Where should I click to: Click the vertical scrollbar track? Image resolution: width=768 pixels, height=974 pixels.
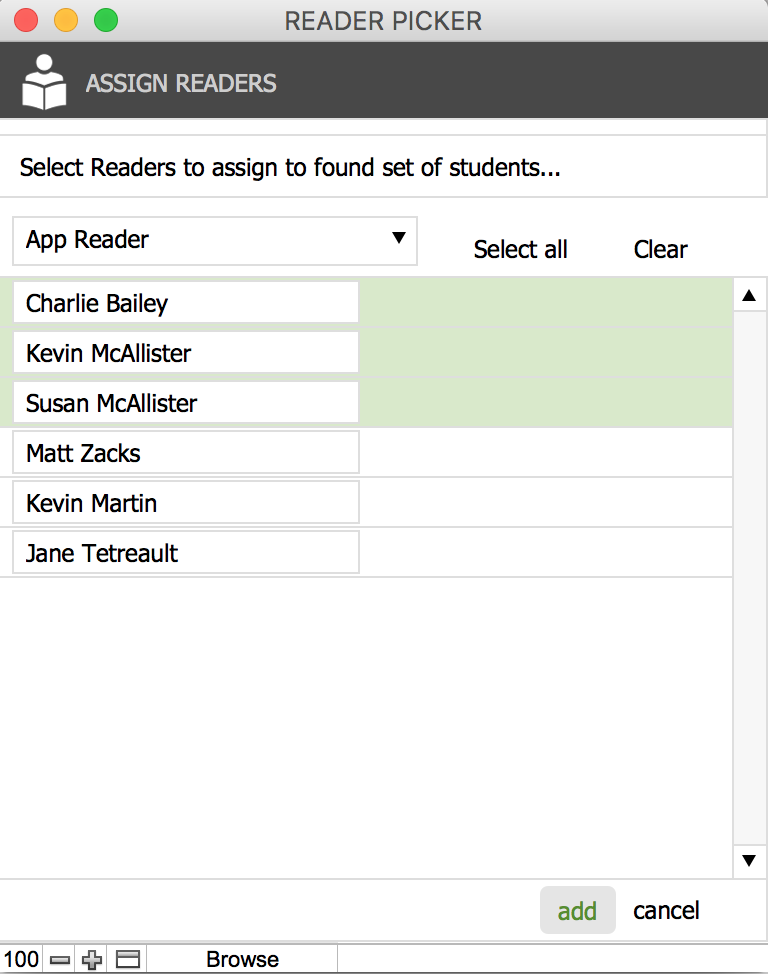coord(749,580)
